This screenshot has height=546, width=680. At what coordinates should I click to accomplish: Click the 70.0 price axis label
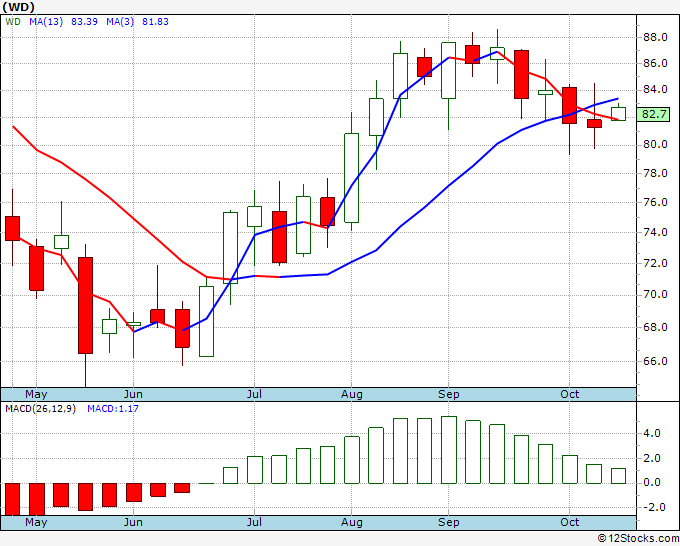coord(655,294)
